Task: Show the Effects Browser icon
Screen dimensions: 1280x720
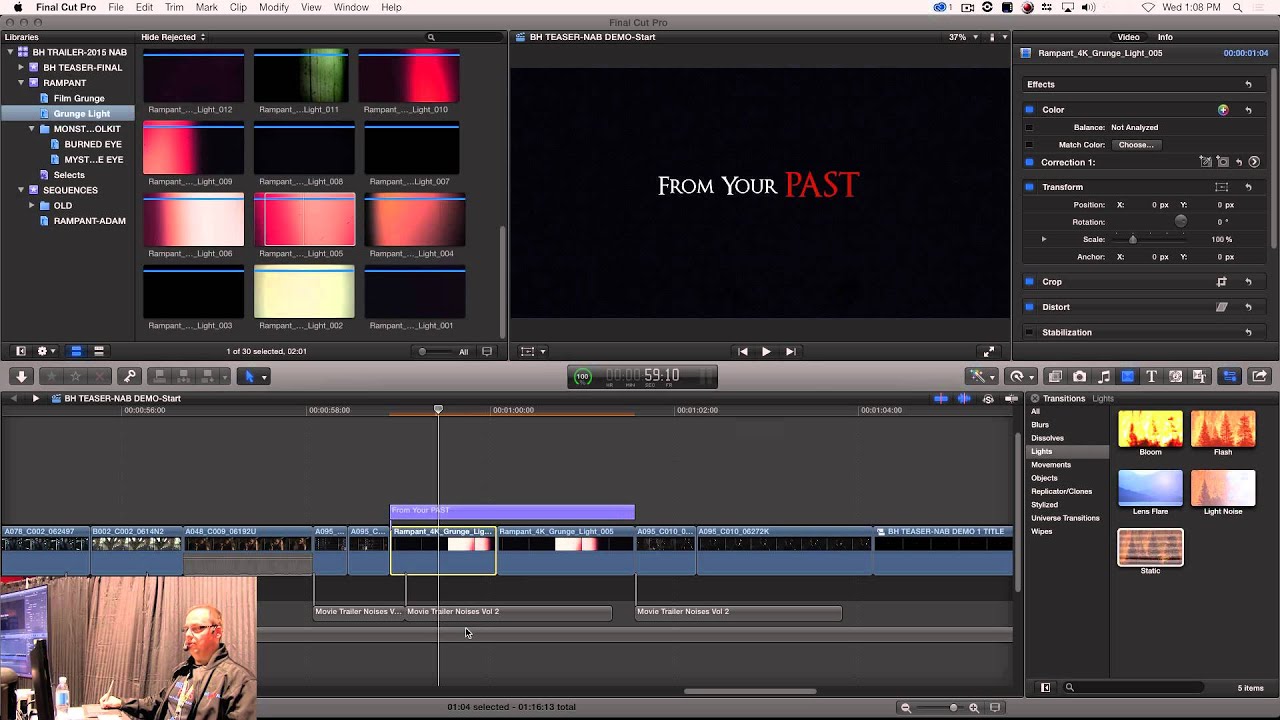Action: (x=1055, y=376)
